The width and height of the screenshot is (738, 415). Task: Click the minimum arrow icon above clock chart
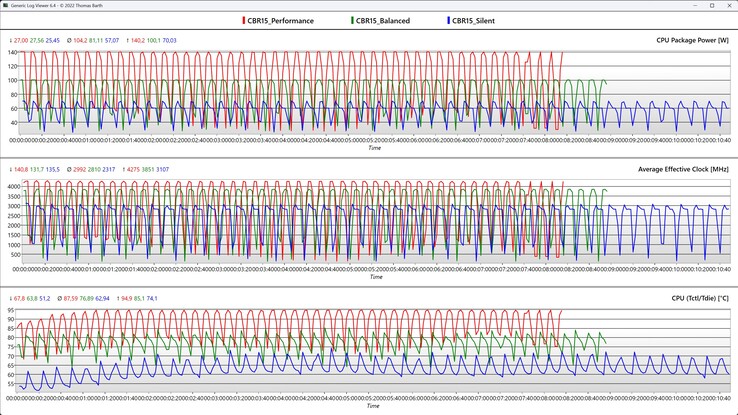point(10,169)
